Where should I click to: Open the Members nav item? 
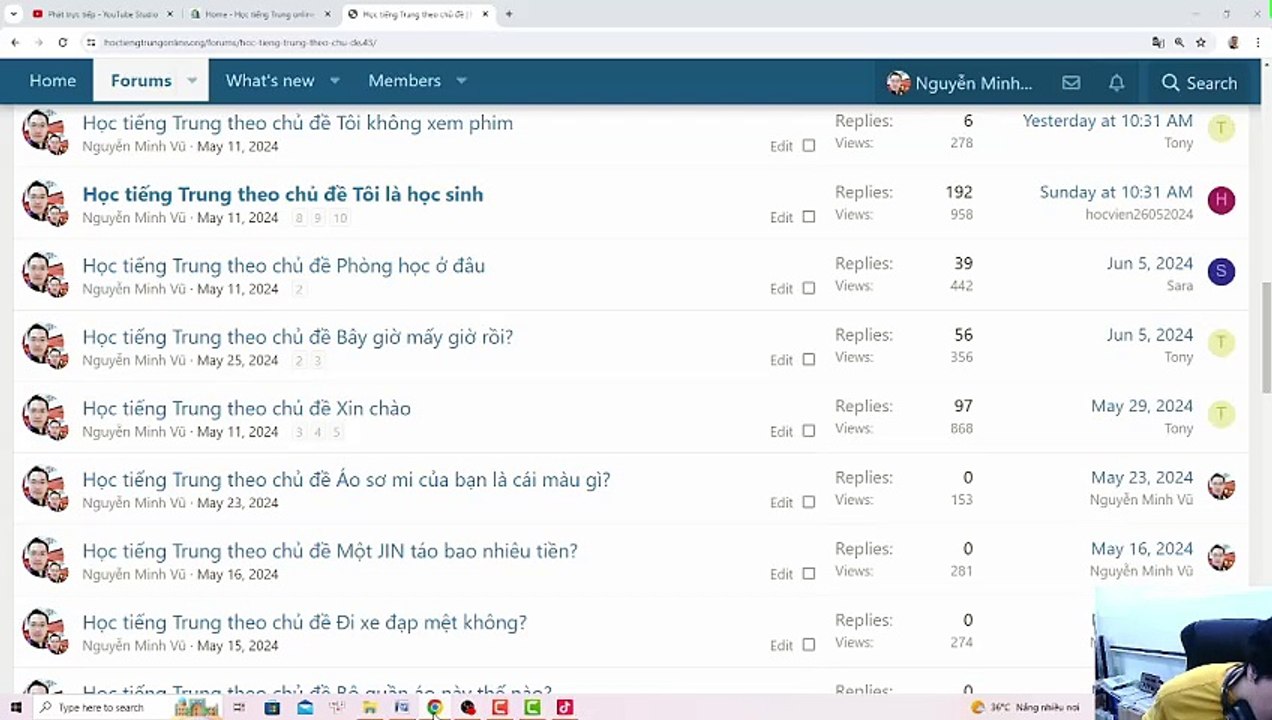404,81
